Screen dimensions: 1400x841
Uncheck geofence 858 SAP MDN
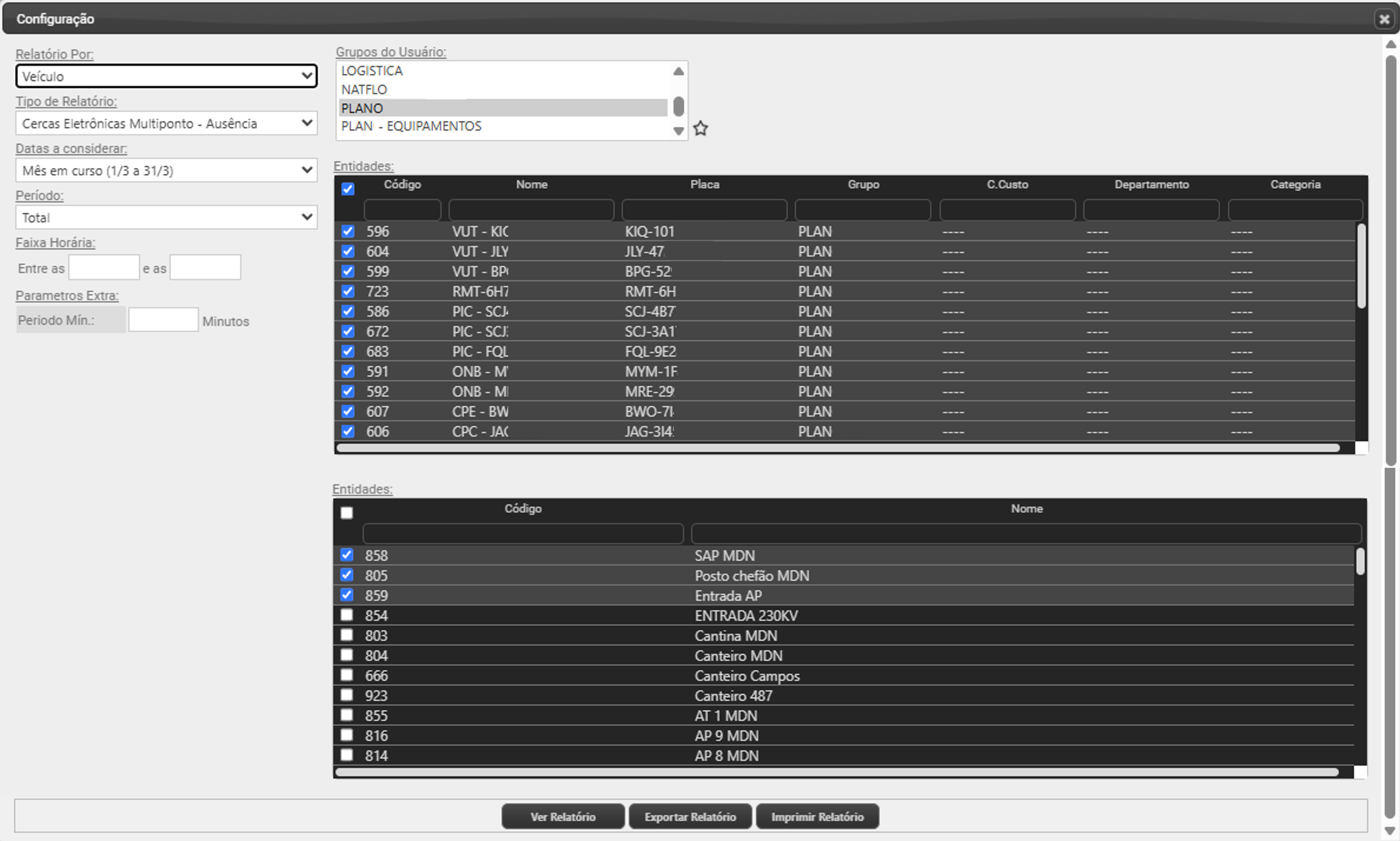tap(347, 555)
